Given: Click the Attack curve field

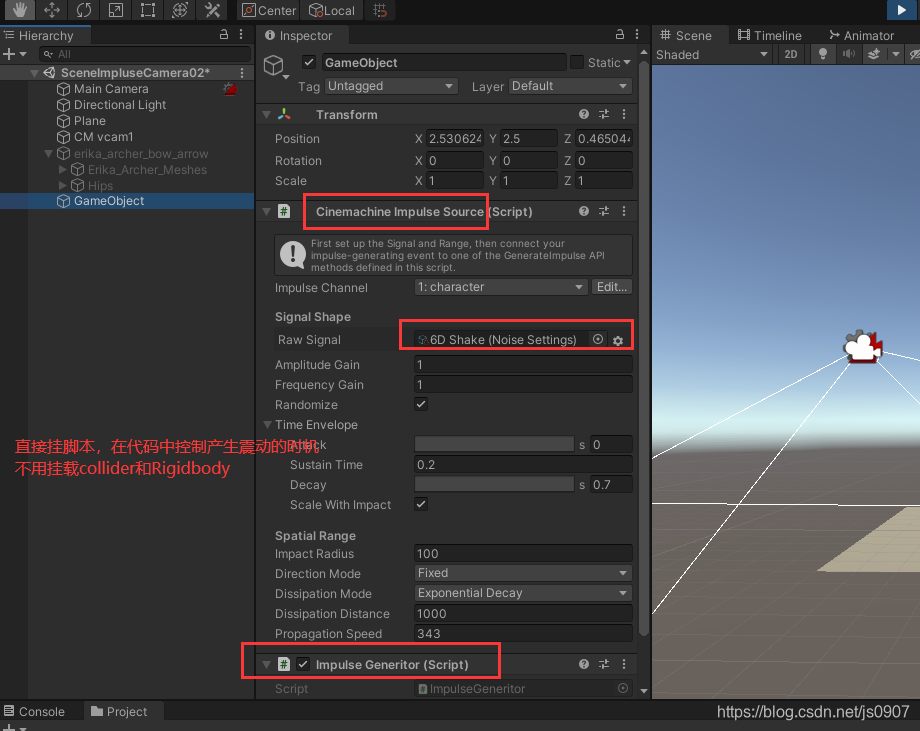Looking at the screenshot, I should [494, 444].
